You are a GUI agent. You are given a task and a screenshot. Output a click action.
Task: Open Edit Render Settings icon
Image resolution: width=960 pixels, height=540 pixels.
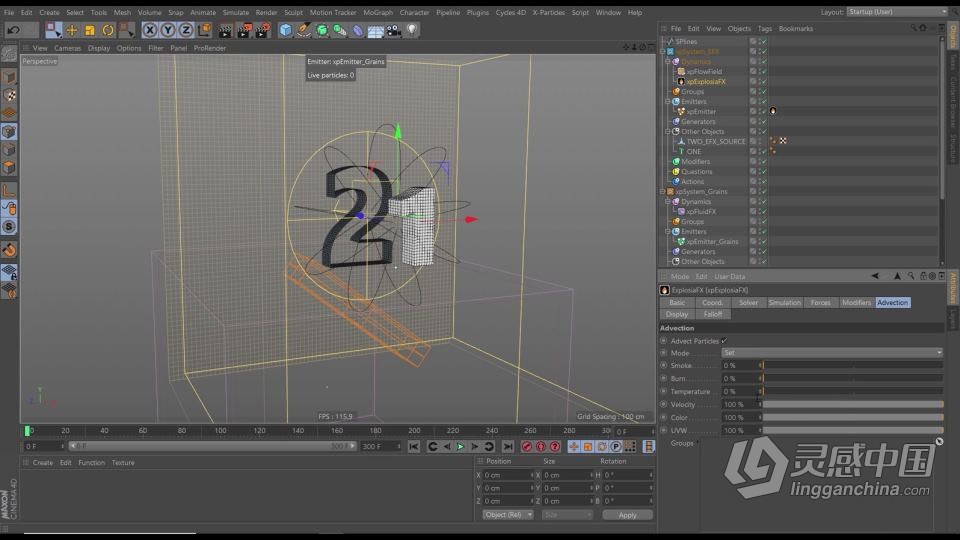click(262, 30)
